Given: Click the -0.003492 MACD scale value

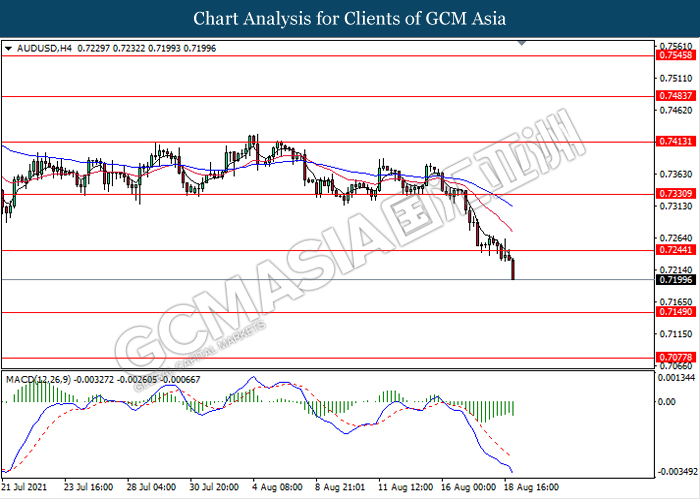Looking at the screenshot, I should (x=677, y=471).
